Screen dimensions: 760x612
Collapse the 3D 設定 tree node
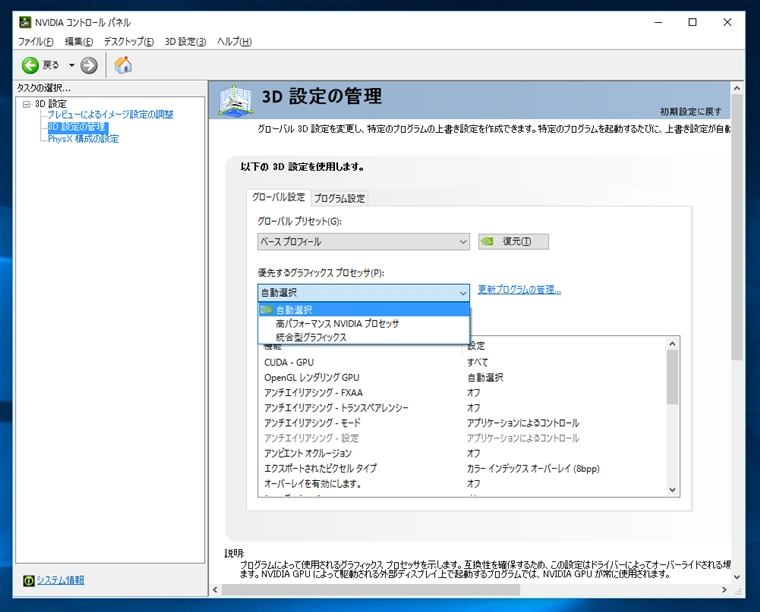click(27, 104)
